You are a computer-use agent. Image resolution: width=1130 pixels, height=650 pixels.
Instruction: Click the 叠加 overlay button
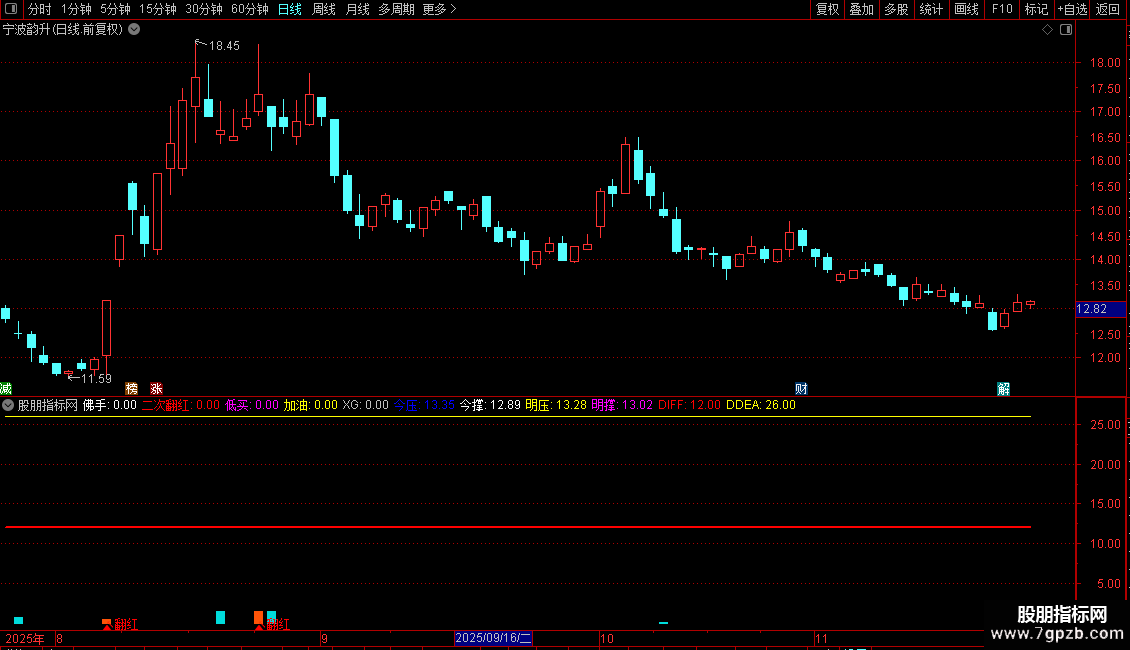pos(861,9)
